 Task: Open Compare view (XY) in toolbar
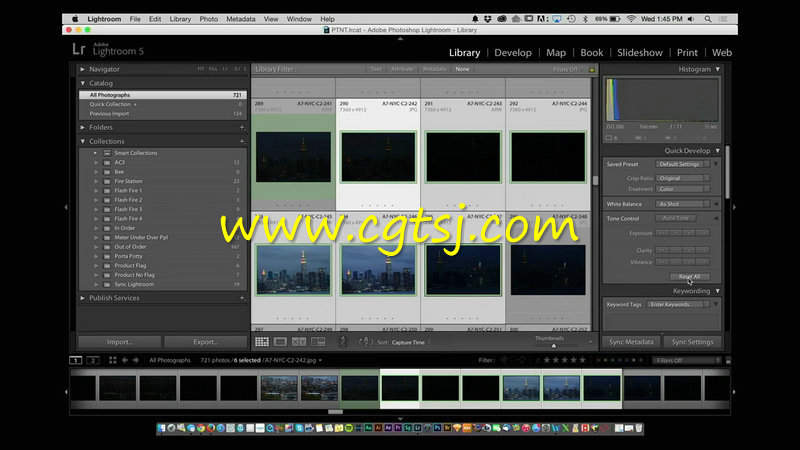point(299,342)
